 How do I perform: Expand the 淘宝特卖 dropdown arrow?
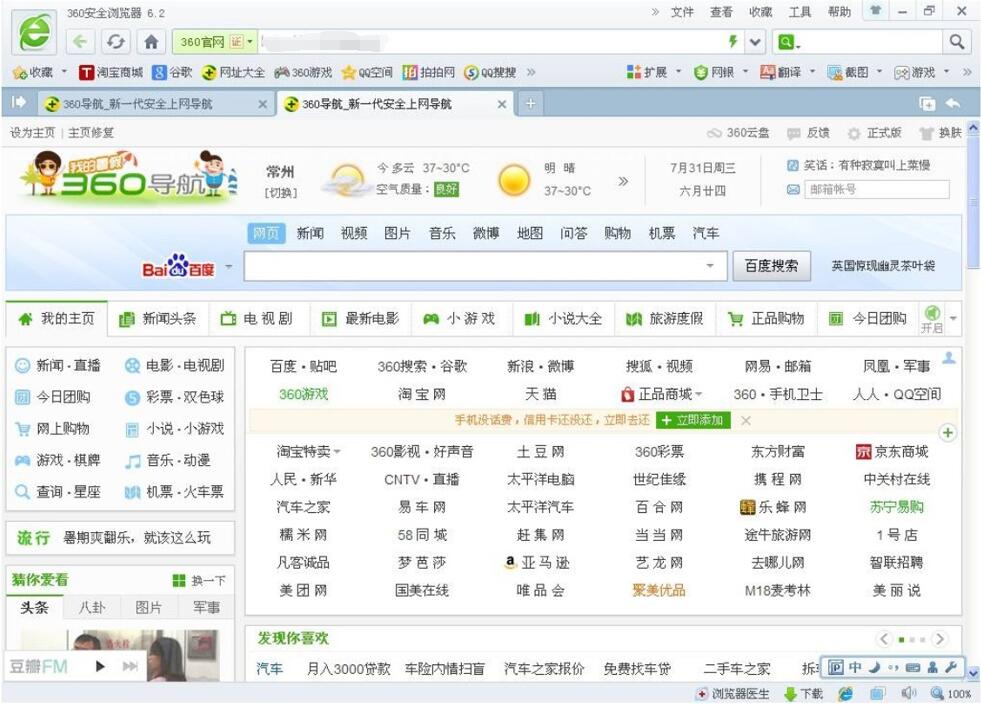337,451
